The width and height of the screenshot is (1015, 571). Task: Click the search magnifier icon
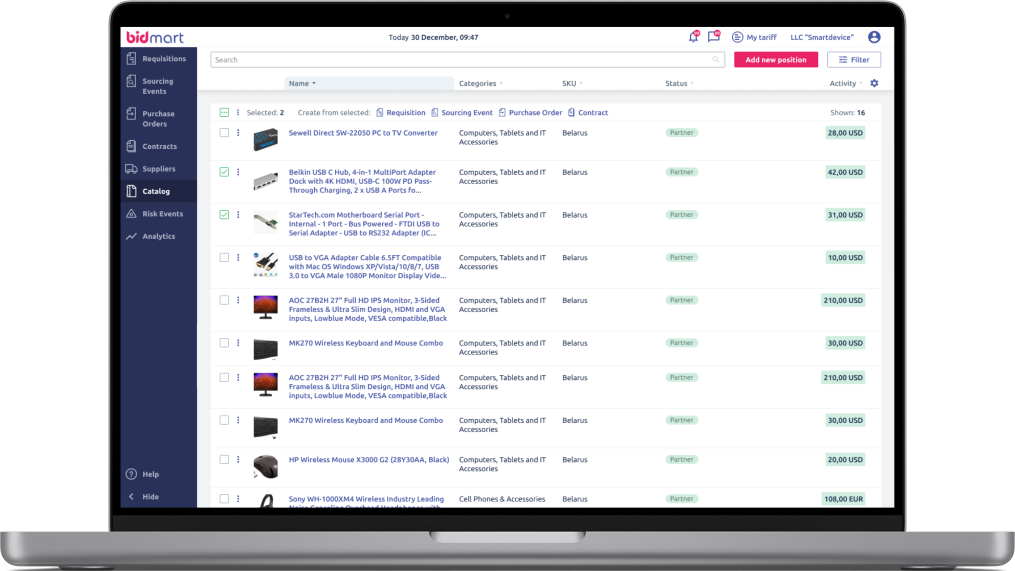tap(716, 60)
